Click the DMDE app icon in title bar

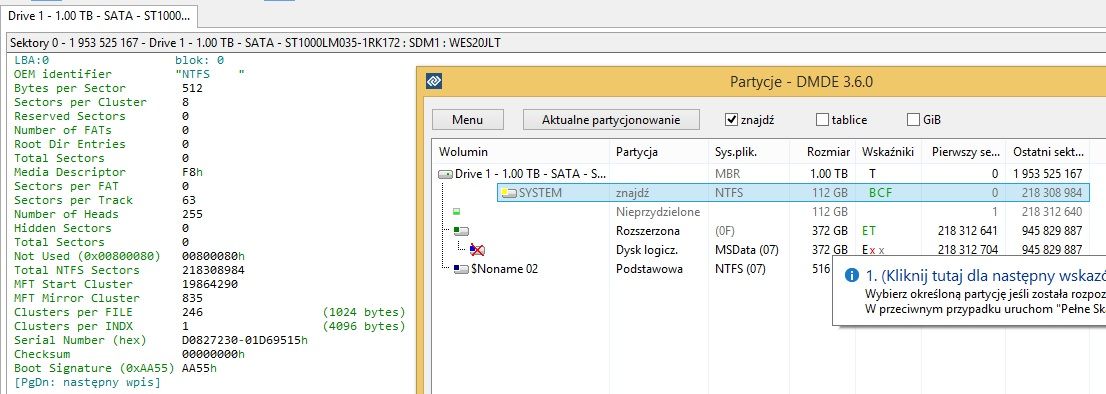[434, 82]
